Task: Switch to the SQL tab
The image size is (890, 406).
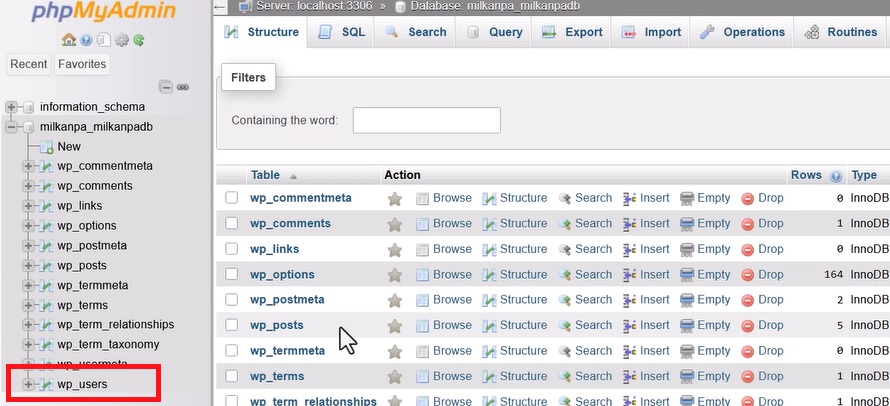Action: click(x=342, y=32)
